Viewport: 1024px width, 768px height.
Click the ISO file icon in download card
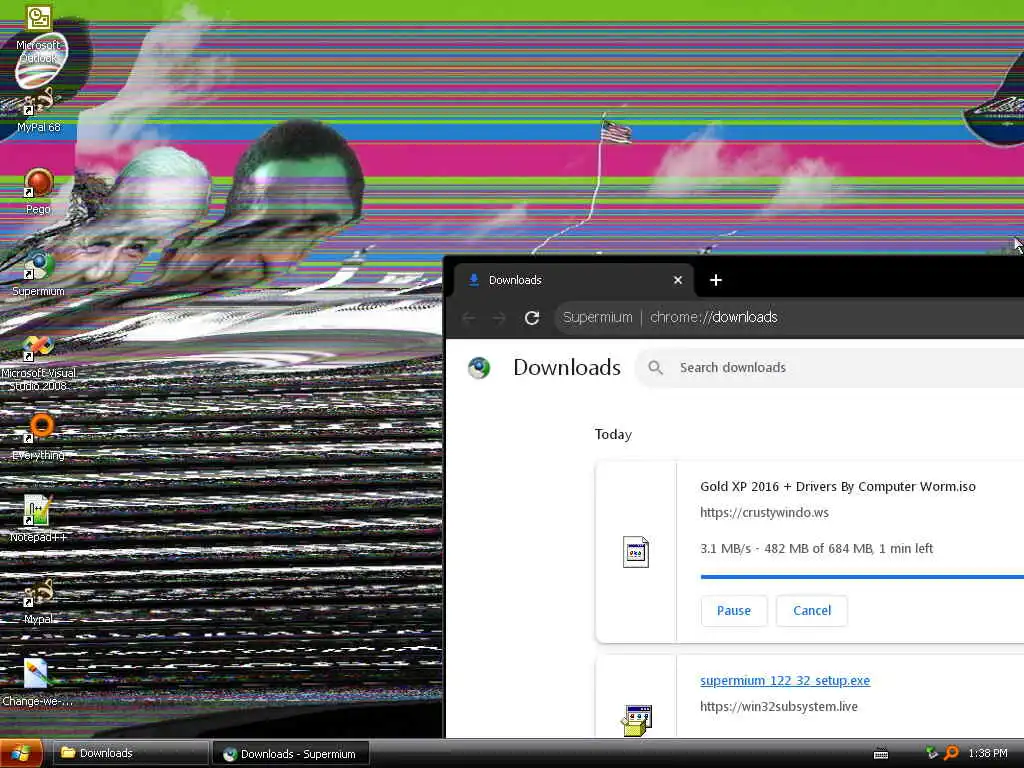tap(635, 552)
